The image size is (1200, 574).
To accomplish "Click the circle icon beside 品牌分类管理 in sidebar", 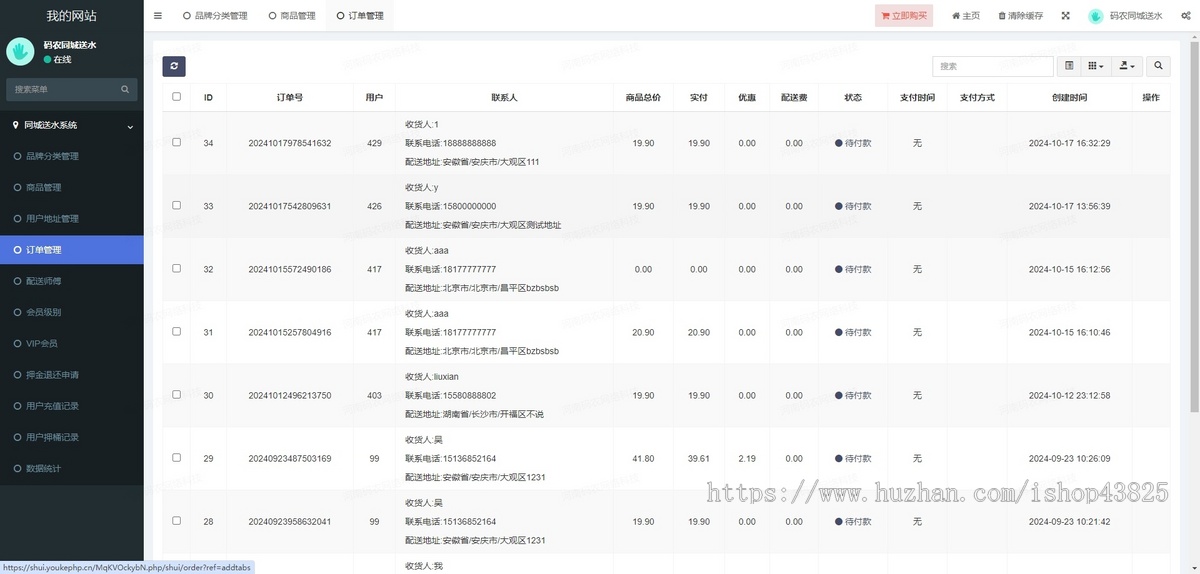I will [x=16, y=156].
